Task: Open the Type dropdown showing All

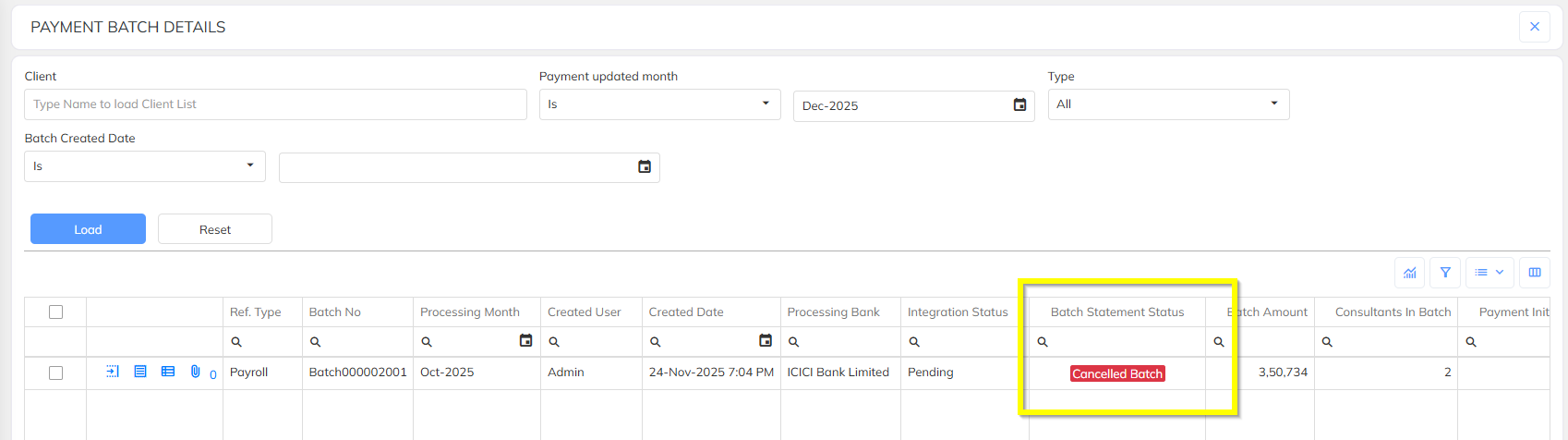Action: [x=1168, y=104]
